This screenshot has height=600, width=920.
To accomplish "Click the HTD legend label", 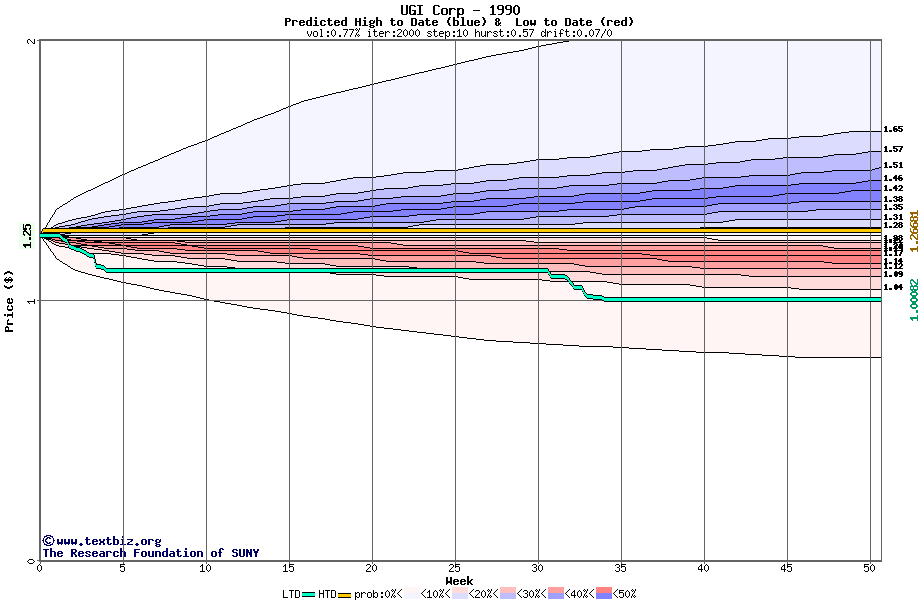I will tap(327, 594).
